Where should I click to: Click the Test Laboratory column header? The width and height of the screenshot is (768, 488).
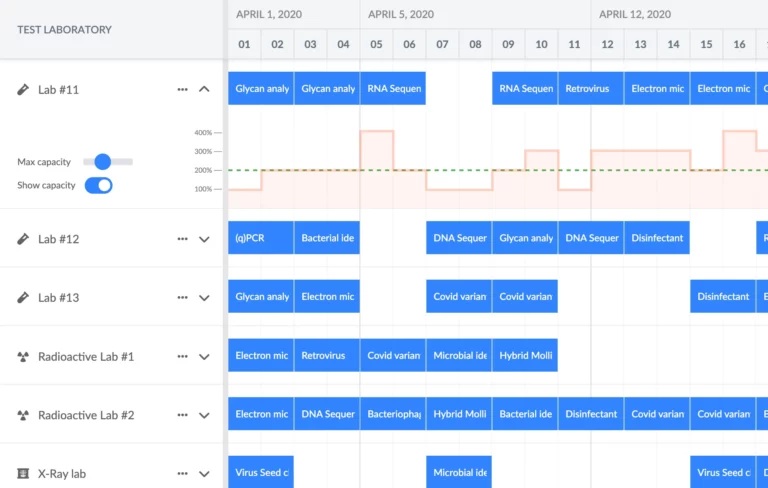point(64,29)
